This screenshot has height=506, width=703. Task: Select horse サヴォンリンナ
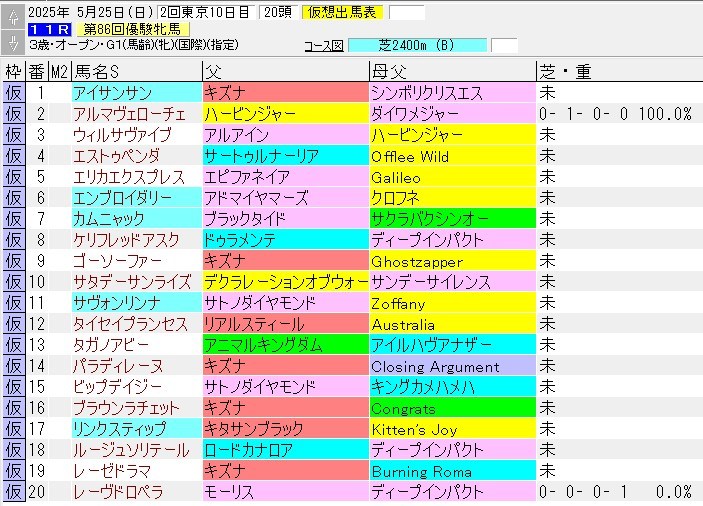tap(137, 303)
